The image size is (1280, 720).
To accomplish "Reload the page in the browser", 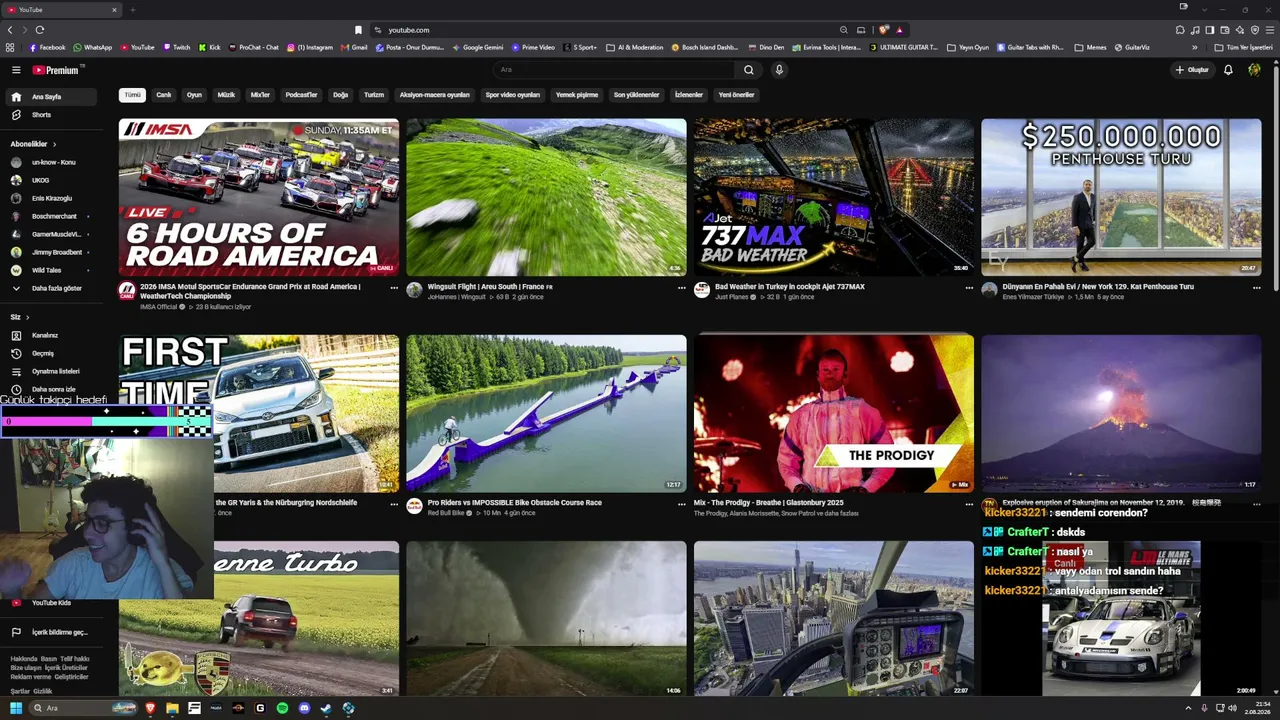I will click(39, 30).
